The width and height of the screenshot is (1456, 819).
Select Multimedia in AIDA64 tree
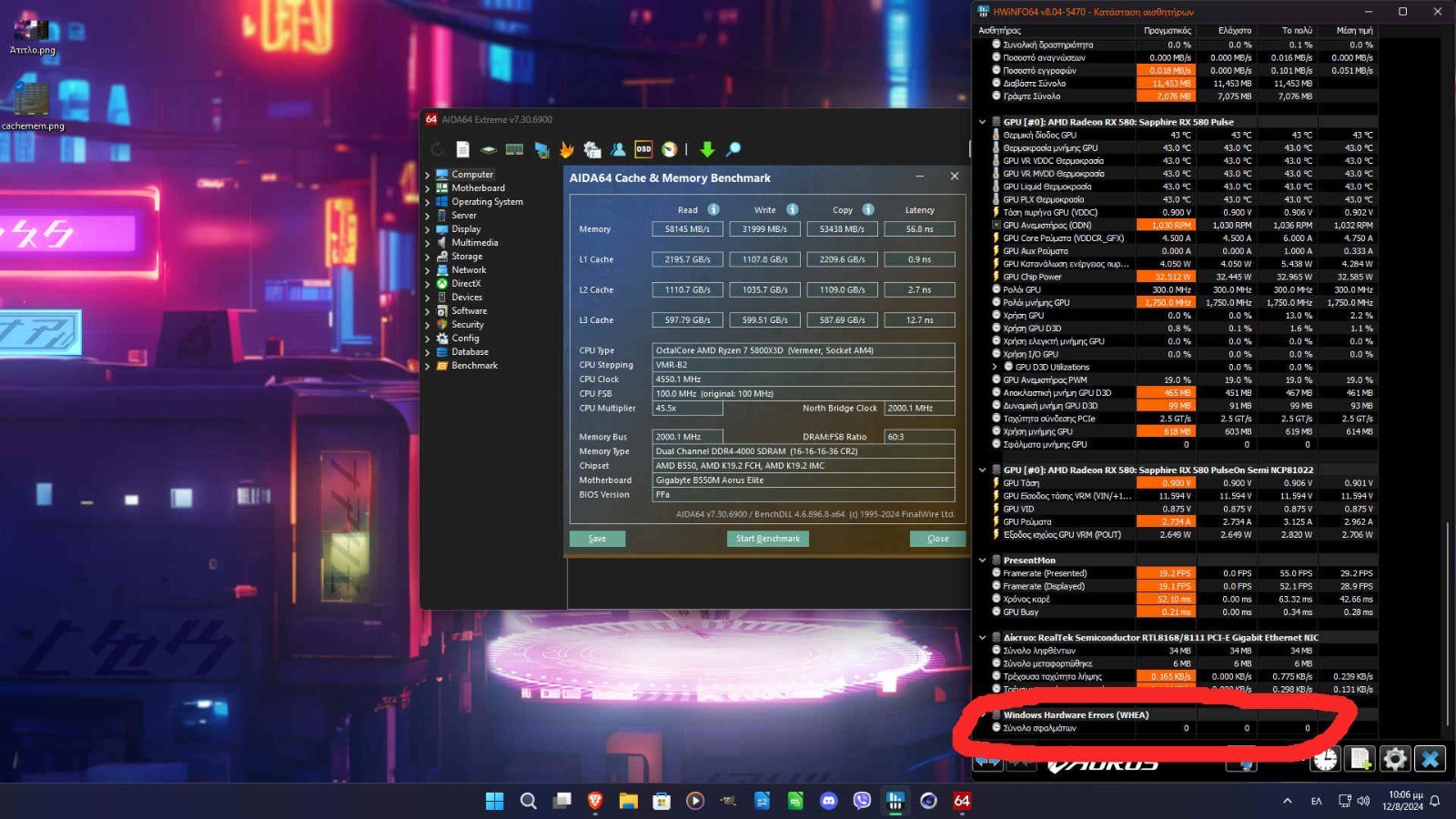click(x=474, y=243)
